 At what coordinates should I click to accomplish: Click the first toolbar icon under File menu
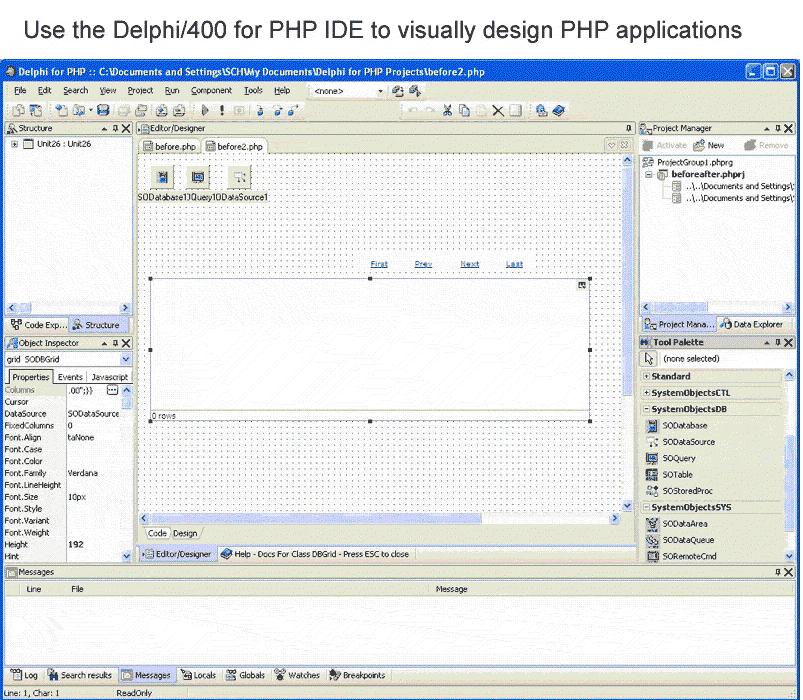point(18,110)
